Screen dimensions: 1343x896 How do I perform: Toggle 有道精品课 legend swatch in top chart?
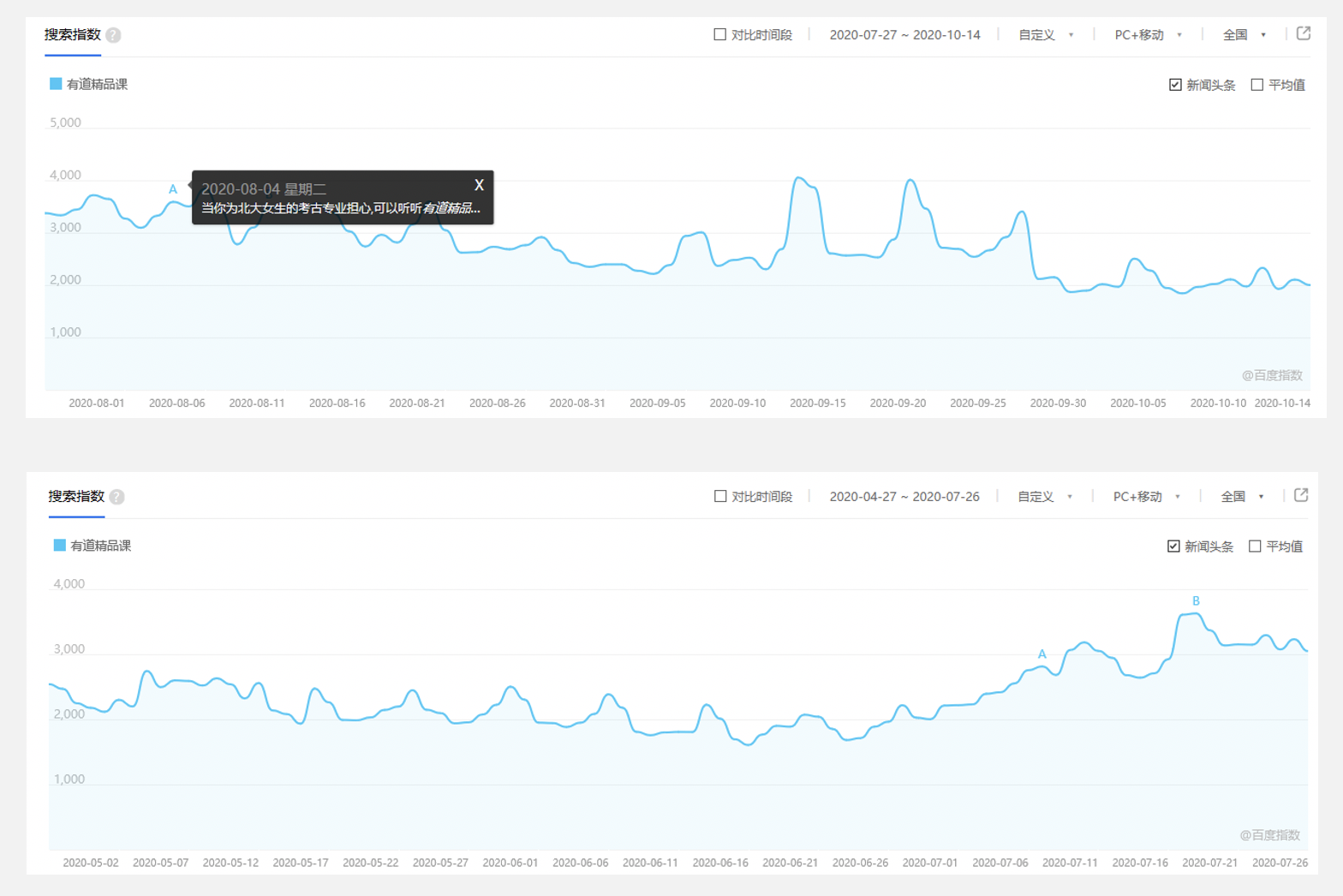(56, 84)
